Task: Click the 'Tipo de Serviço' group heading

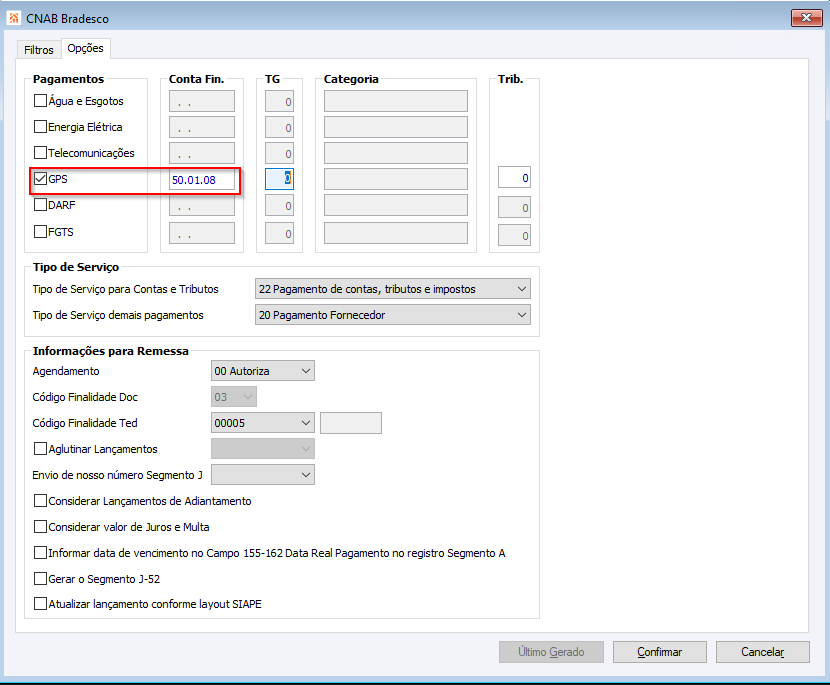Action: tap(76, 267)
